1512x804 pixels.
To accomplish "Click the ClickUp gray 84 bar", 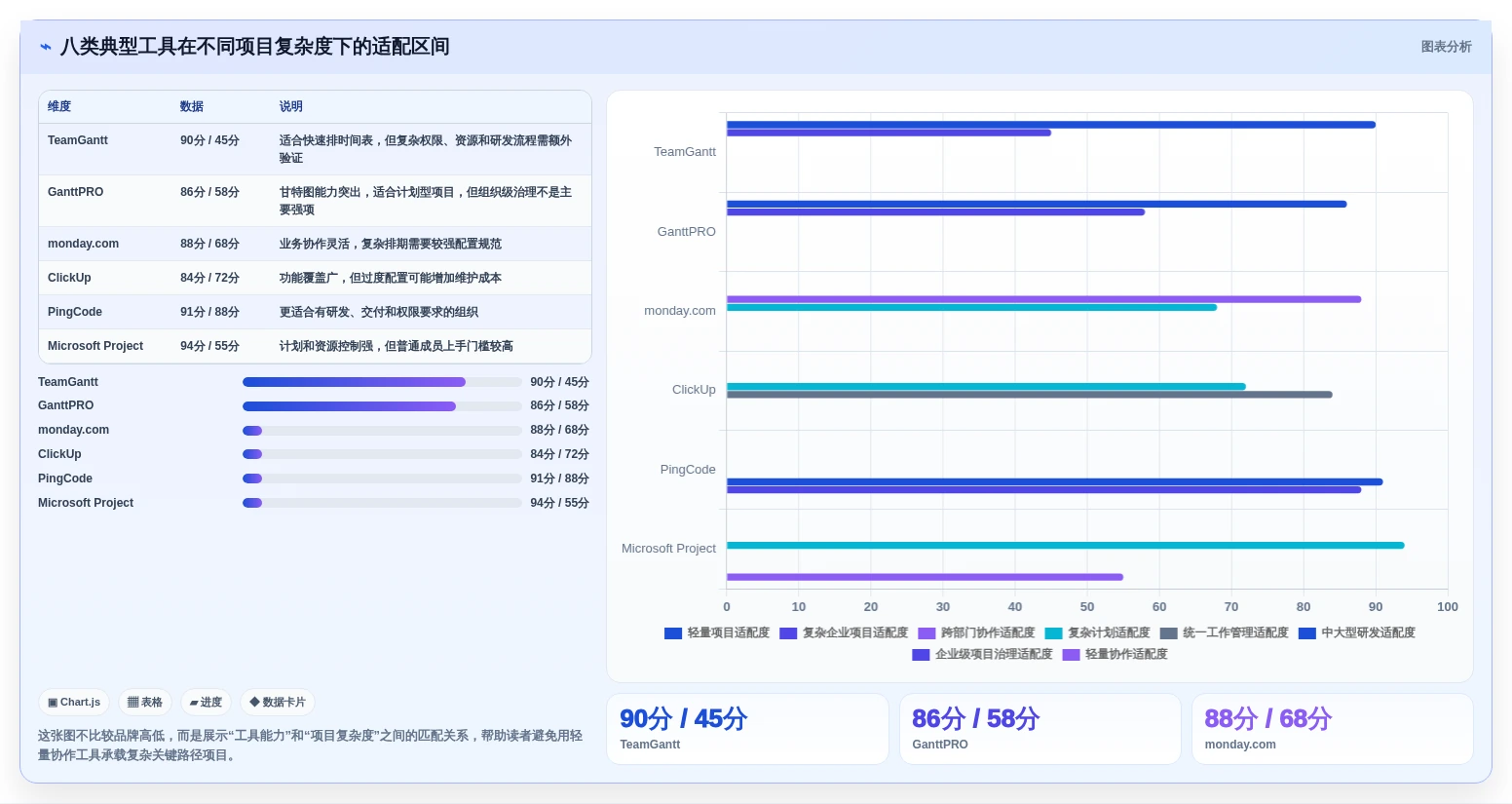I will [1029, 395].
